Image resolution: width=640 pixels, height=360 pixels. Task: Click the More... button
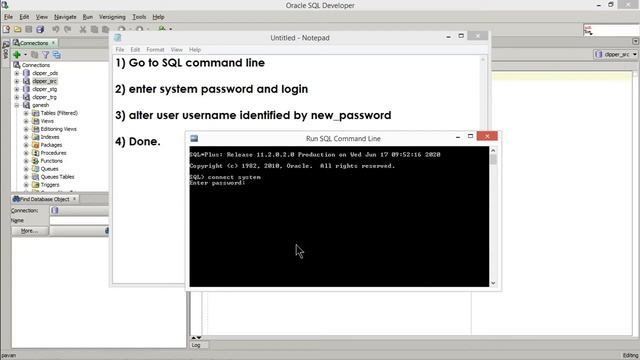[x=29, y=231]
